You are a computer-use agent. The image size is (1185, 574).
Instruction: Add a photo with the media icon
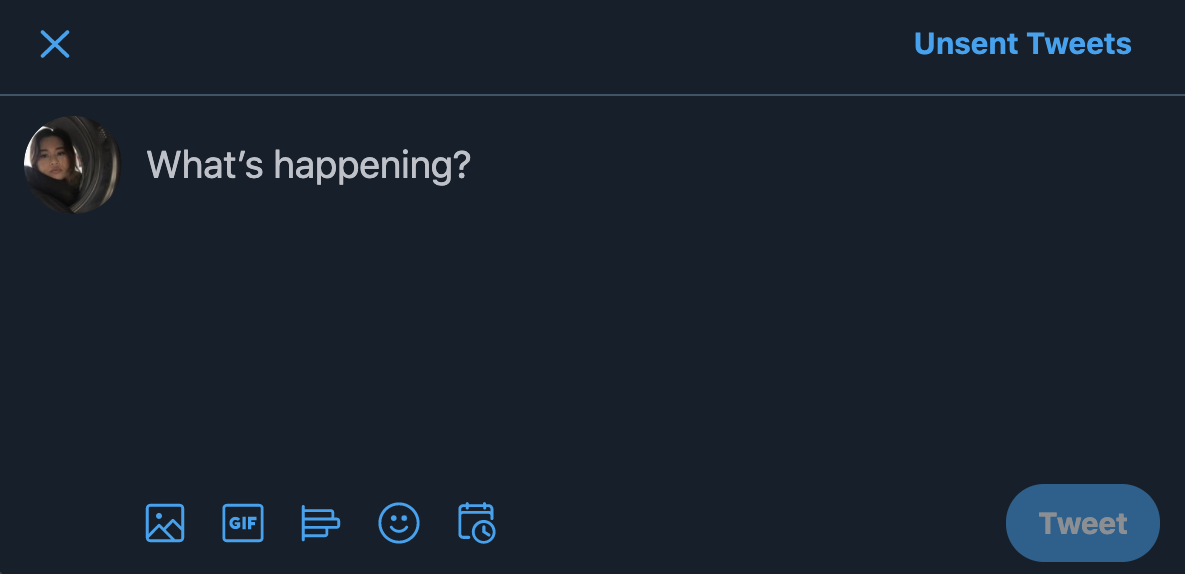pyautogui.click(x=165, y=523)
